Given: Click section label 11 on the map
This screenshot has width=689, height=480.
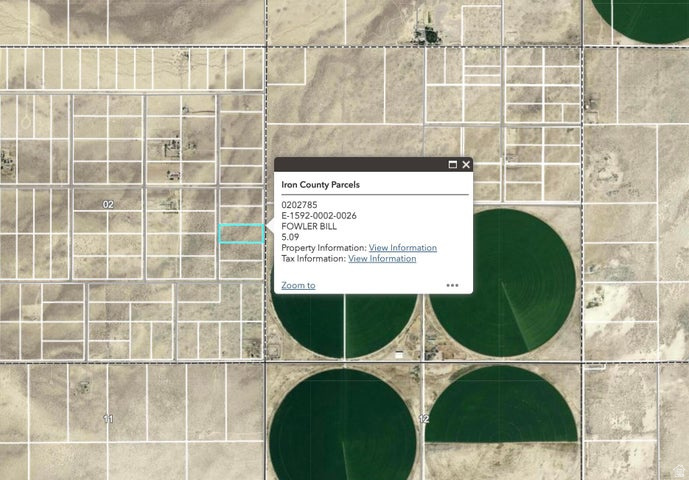Looking at the screenshot, I should tap(108, 418).
